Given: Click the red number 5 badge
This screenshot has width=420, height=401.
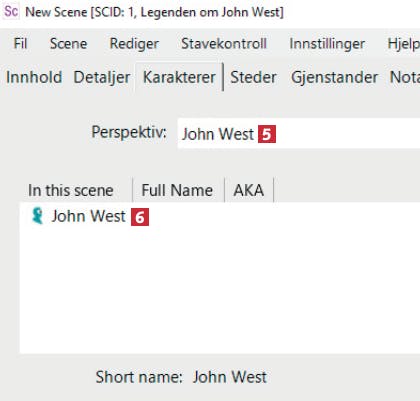Looking at the screenshot, I should [267, 134].
